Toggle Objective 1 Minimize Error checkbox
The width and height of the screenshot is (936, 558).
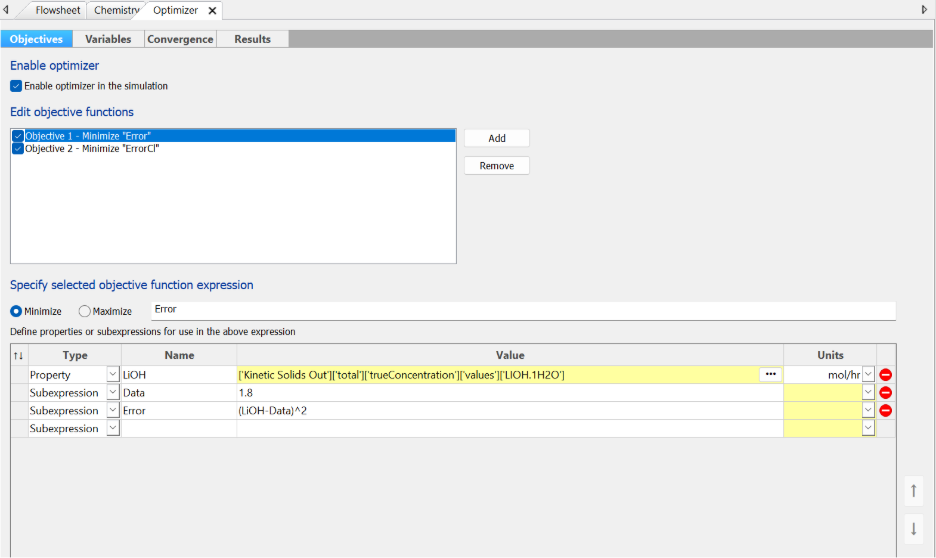coord(18,136)
